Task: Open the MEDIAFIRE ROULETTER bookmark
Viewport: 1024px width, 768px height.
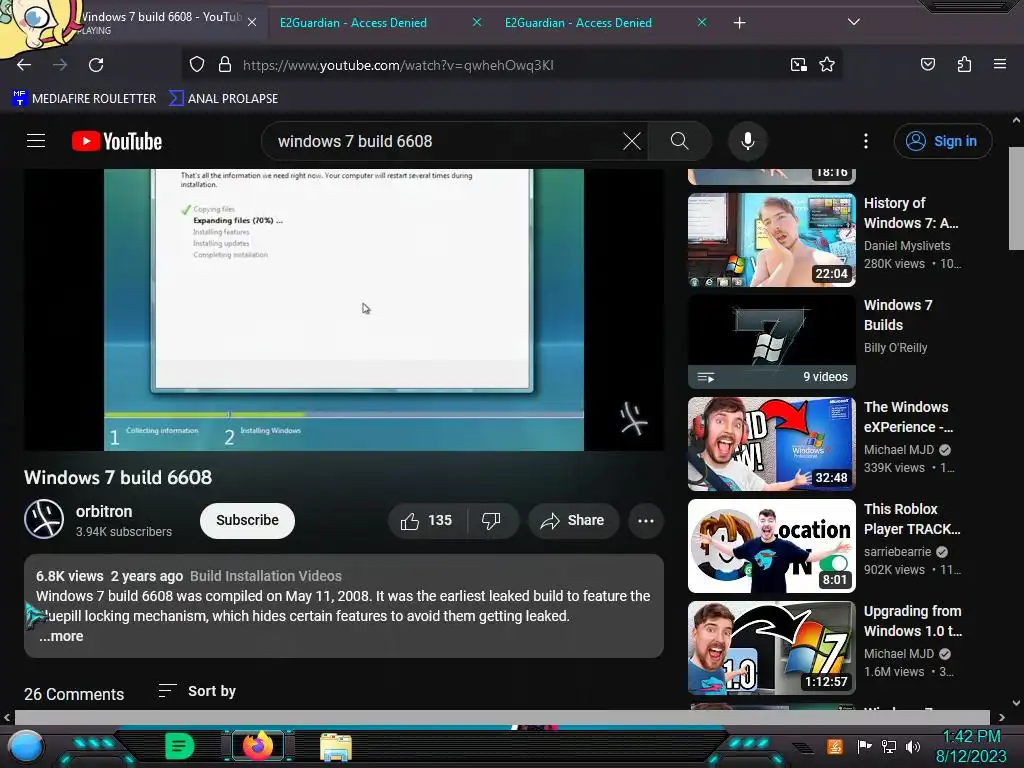Action: (x=84, y=99)
